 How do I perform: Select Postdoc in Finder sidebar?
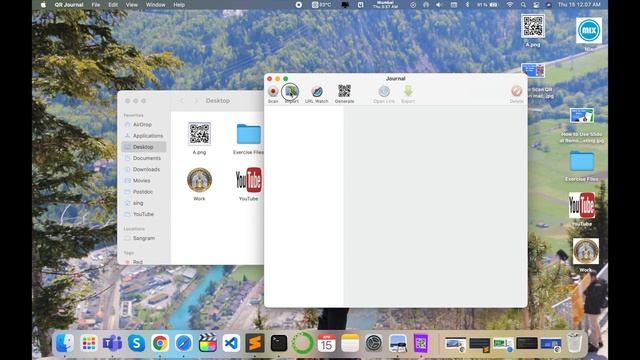coord(144,192)
